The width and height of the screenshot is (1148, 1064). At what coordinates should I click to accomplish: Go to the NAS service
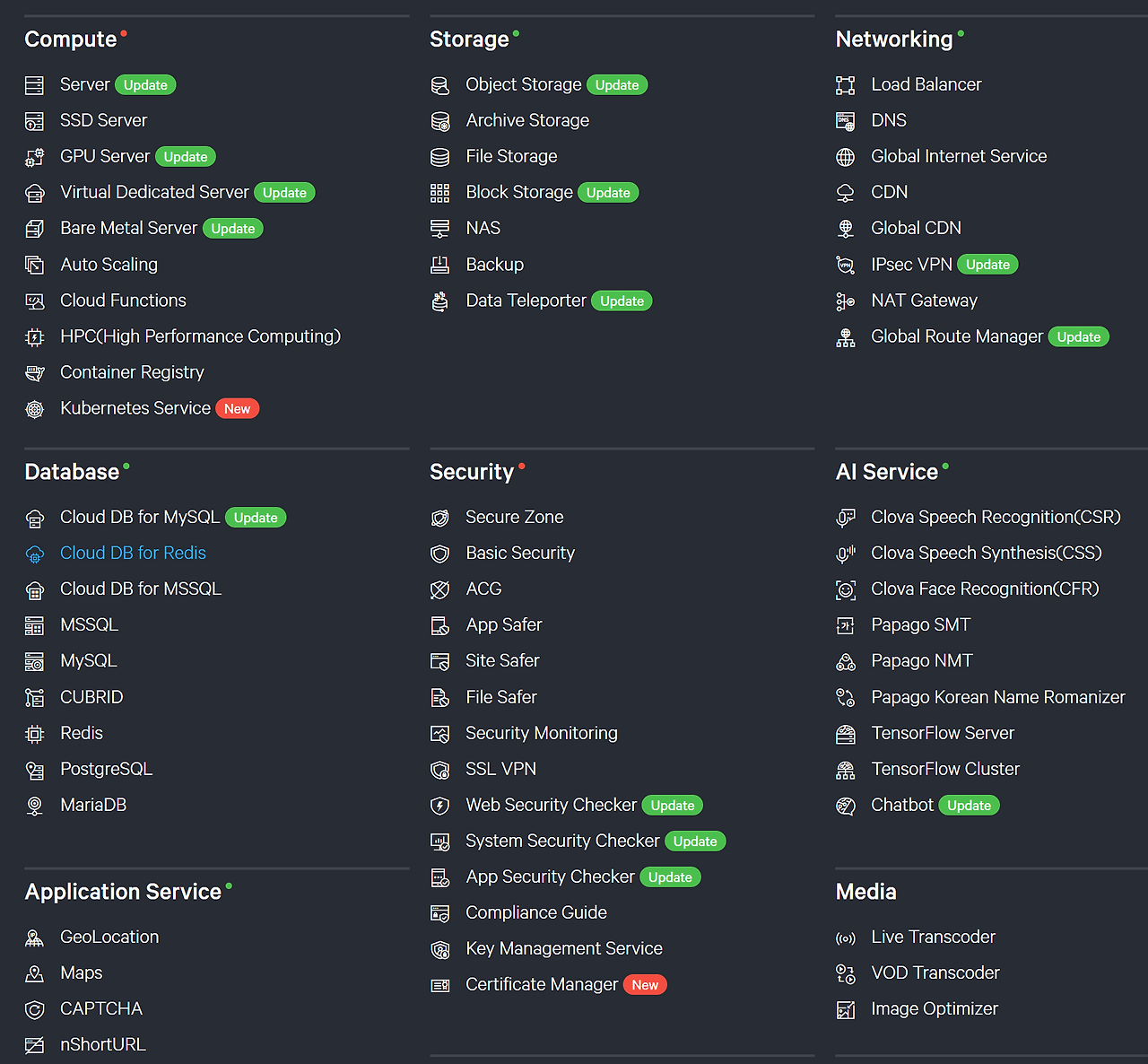tap(483, 228)
